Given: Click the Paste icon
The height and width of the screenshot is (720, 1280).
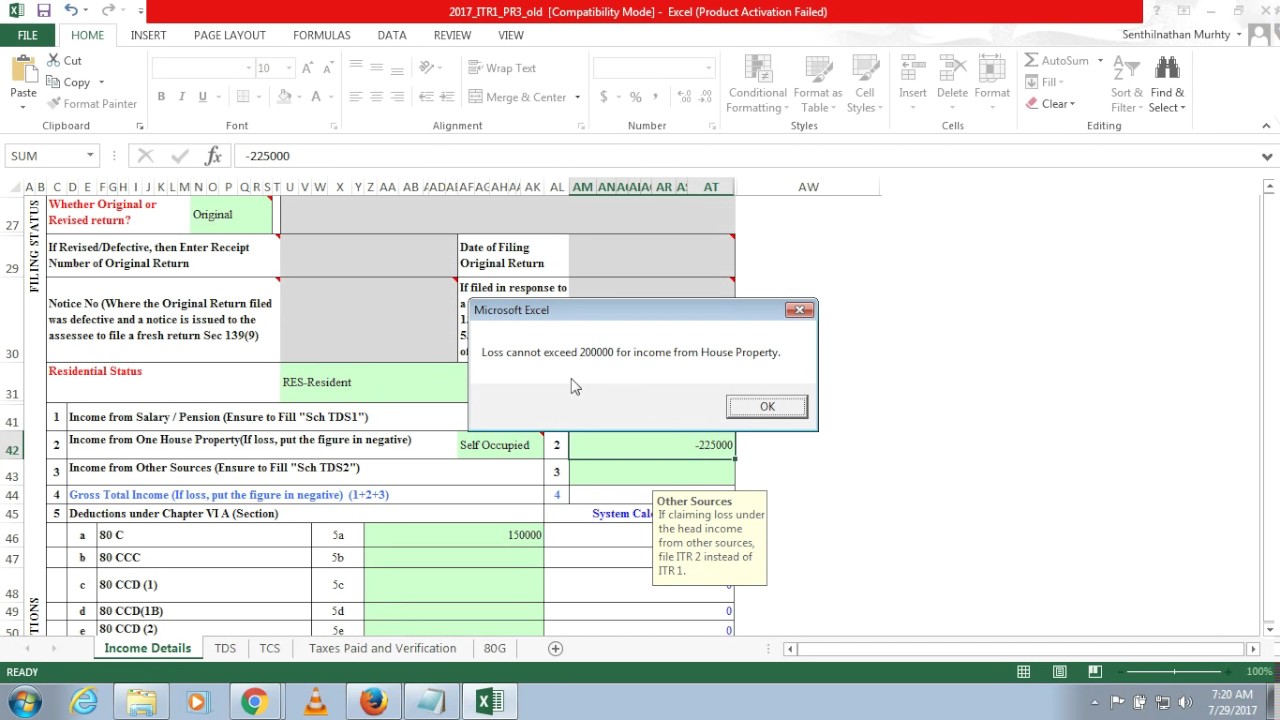Looking at the screenshot, I should [x=23, y=70].
